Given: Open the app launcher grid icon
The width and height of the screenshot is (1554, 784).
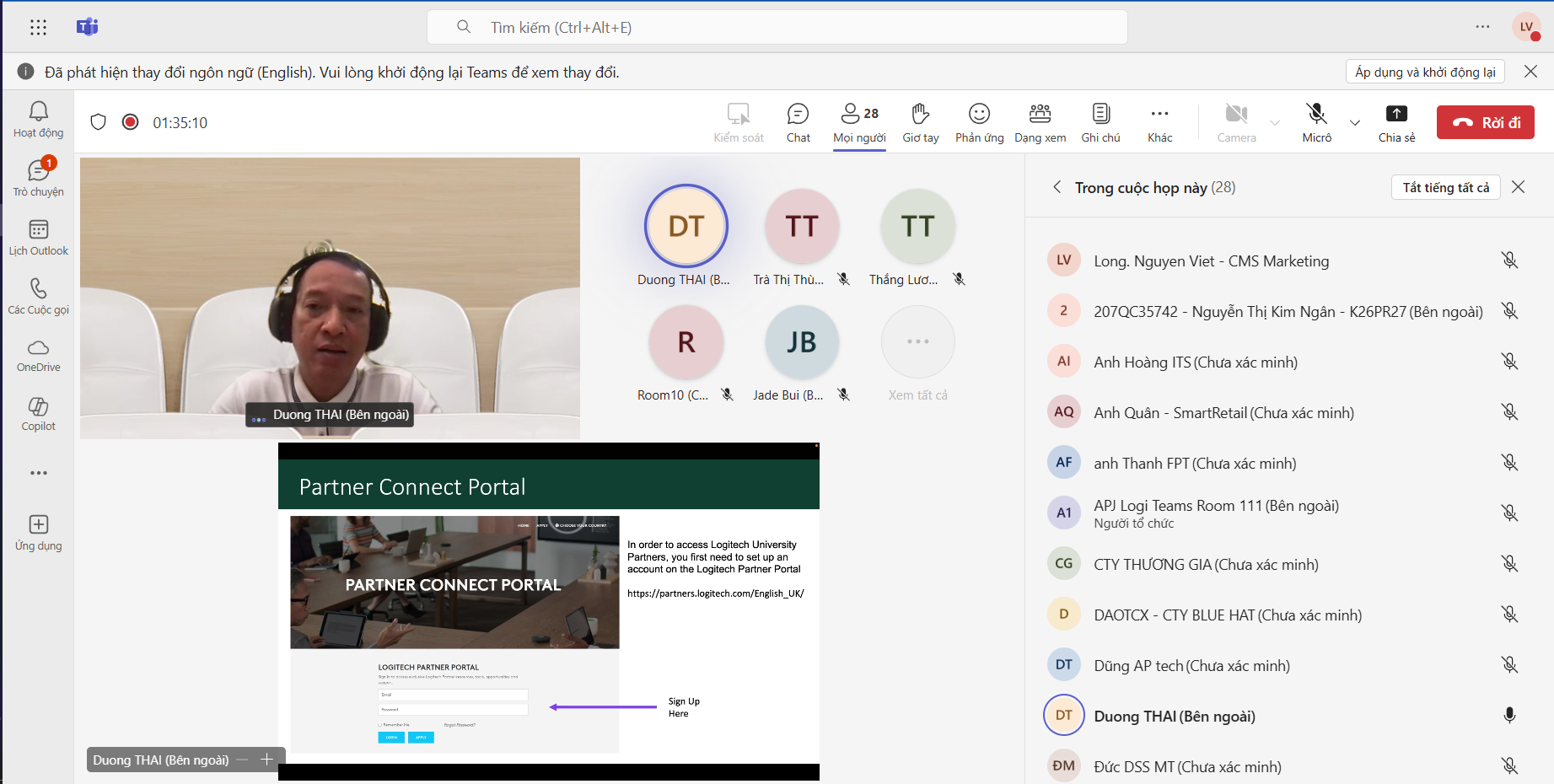Looking at the screenshot, I should tap(39, 27).
